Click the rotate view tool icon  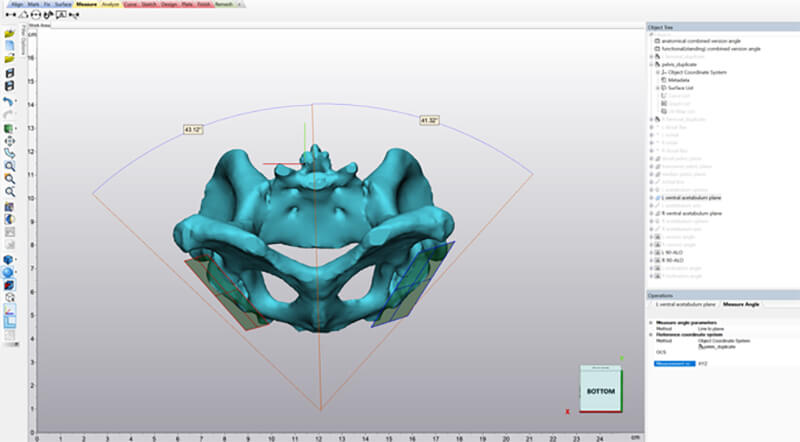coord(9,153)
